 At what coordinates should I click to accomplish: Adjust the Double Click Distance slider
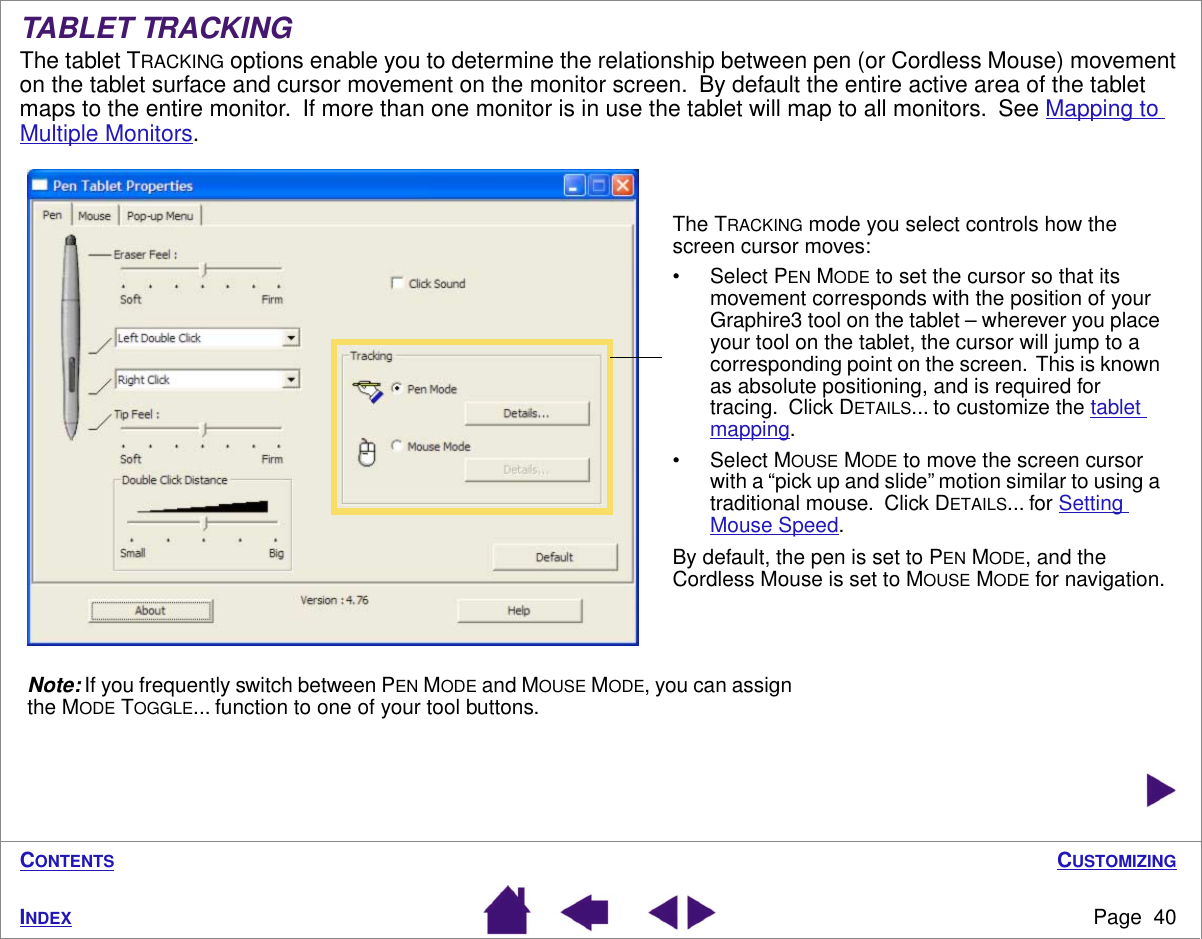point(206,522)
